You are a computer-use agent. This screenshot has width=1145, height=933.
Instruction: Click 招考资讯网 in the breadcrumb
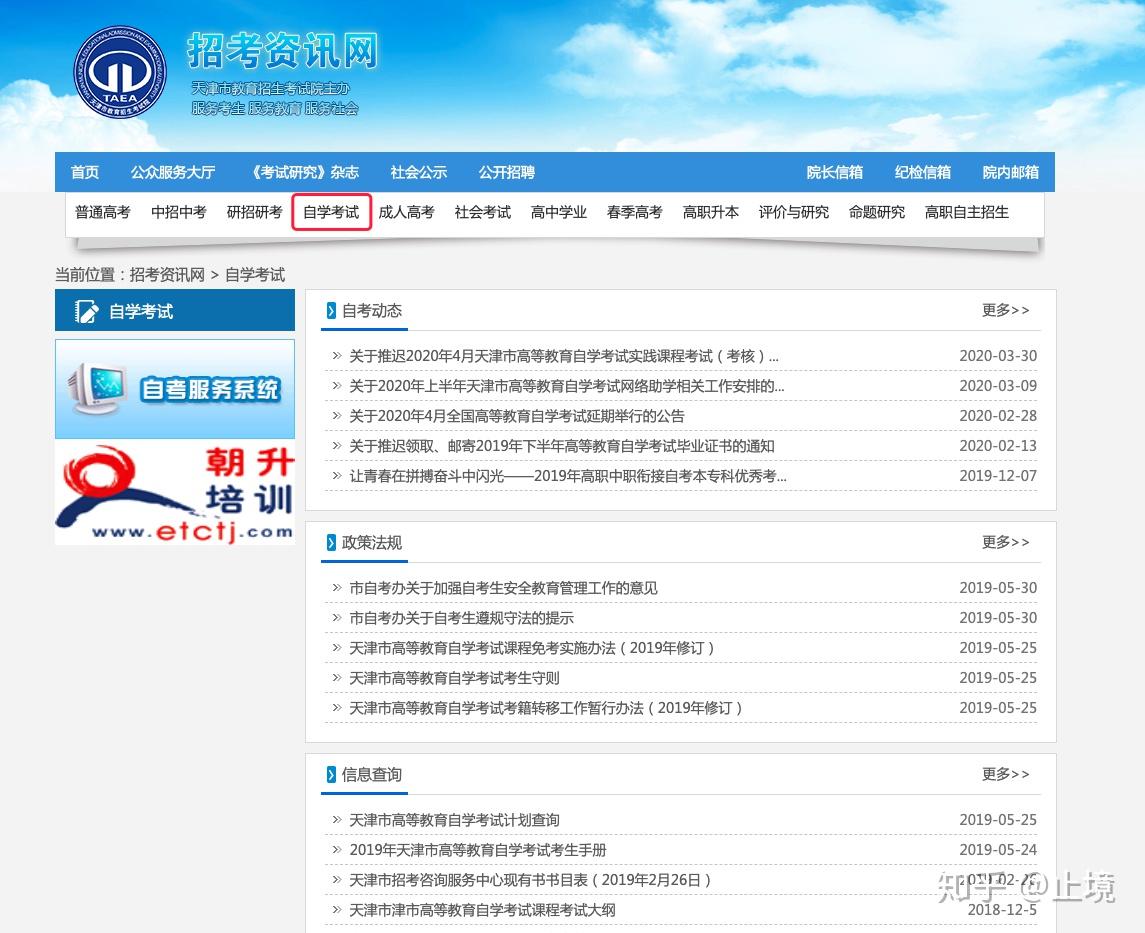(167, 275)
